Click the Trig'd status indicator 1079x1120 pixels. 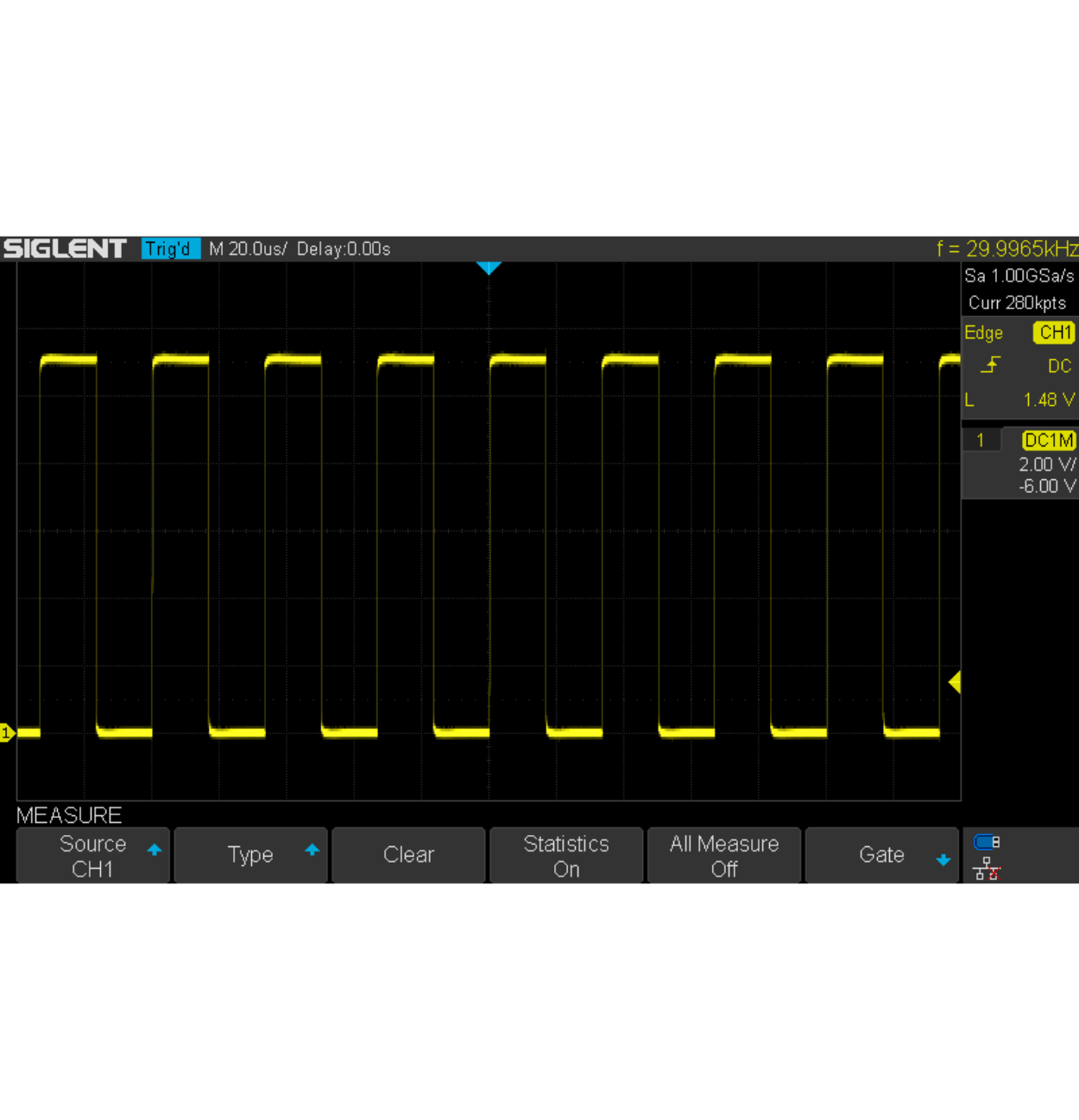point(171,249)
